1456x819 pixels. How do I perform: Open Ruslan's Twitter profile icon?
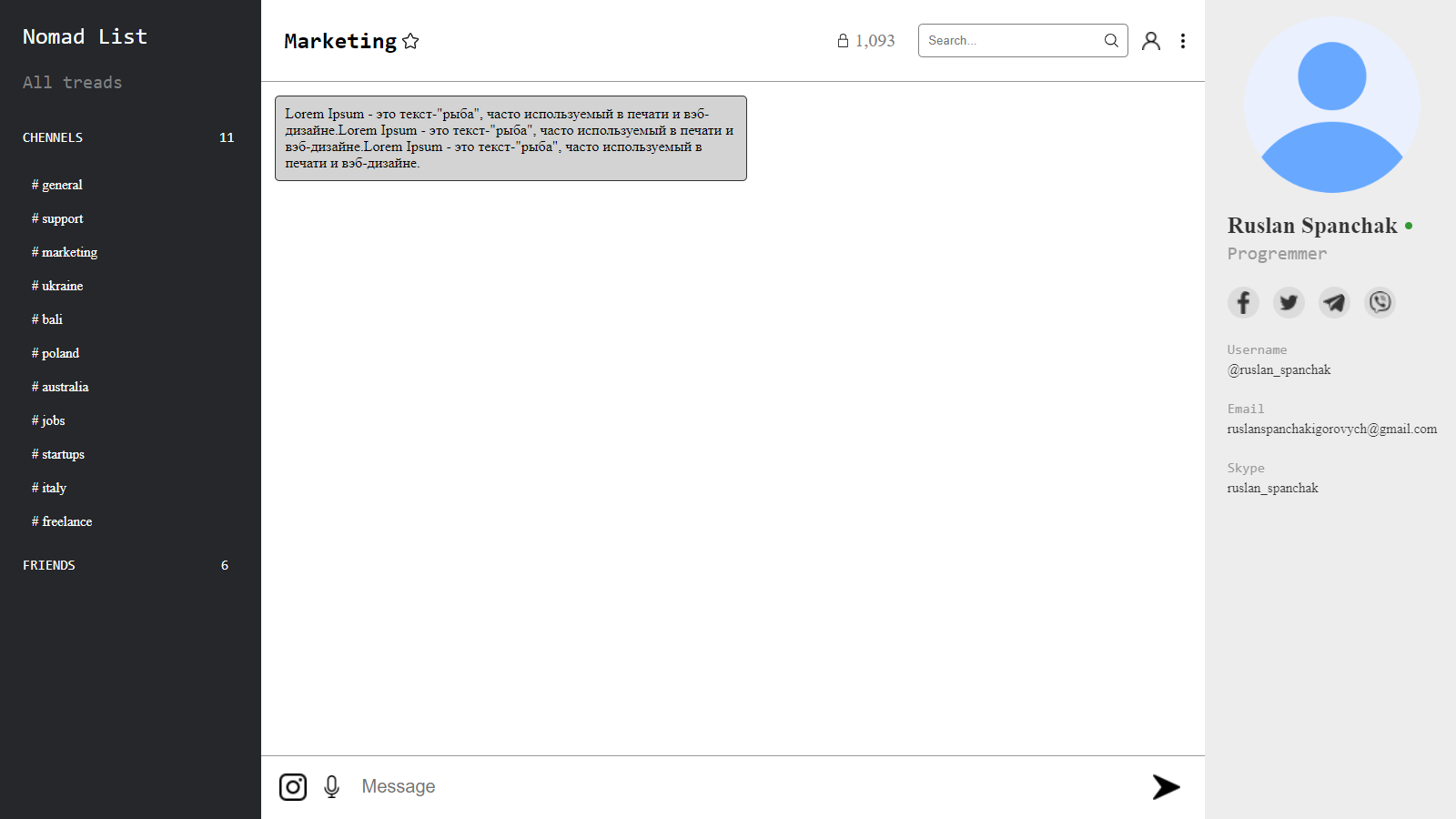pyautogui.click(x=1289, y=302)
